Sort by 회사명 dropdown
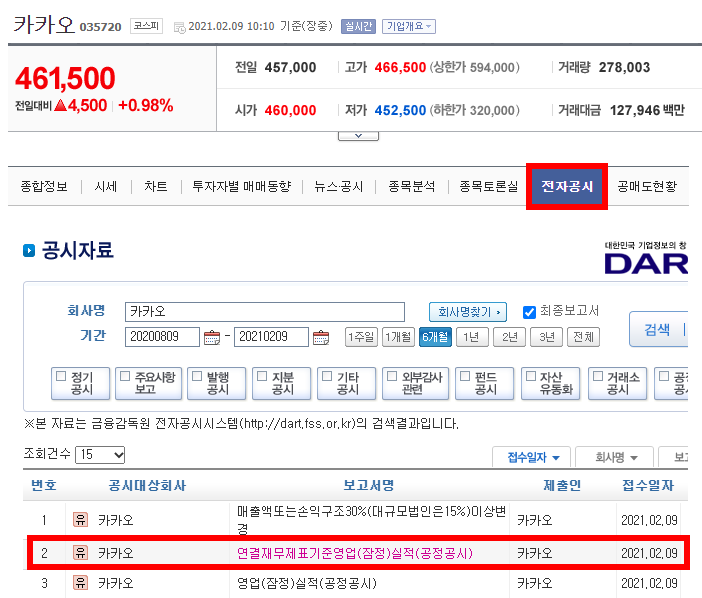Viewport: 702px width, 598px height. [614, 457]
